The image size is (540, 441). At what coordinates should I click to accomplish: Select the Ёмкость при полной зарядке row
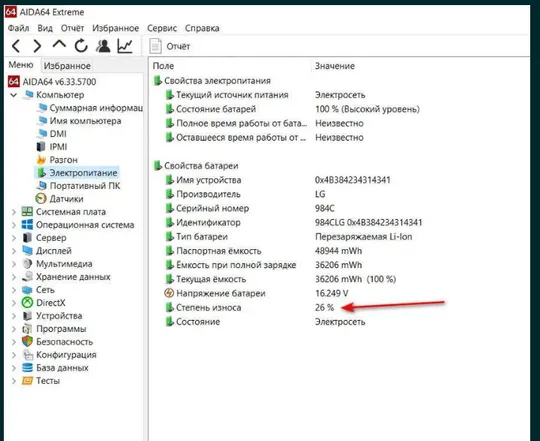[x=263, y=265]
